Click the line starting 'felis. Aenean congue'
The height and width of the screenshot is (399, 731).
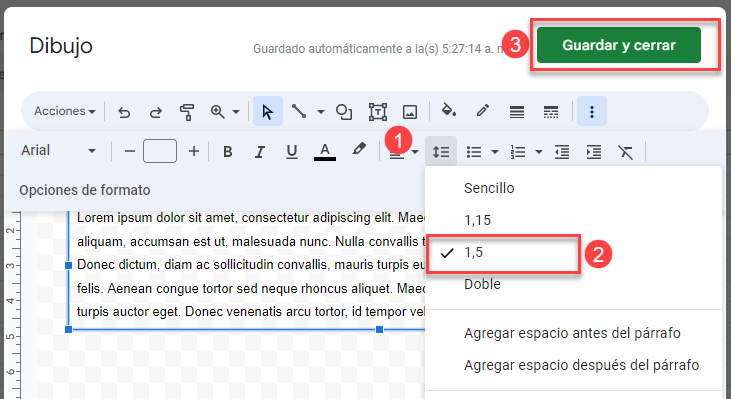point(251,289)
